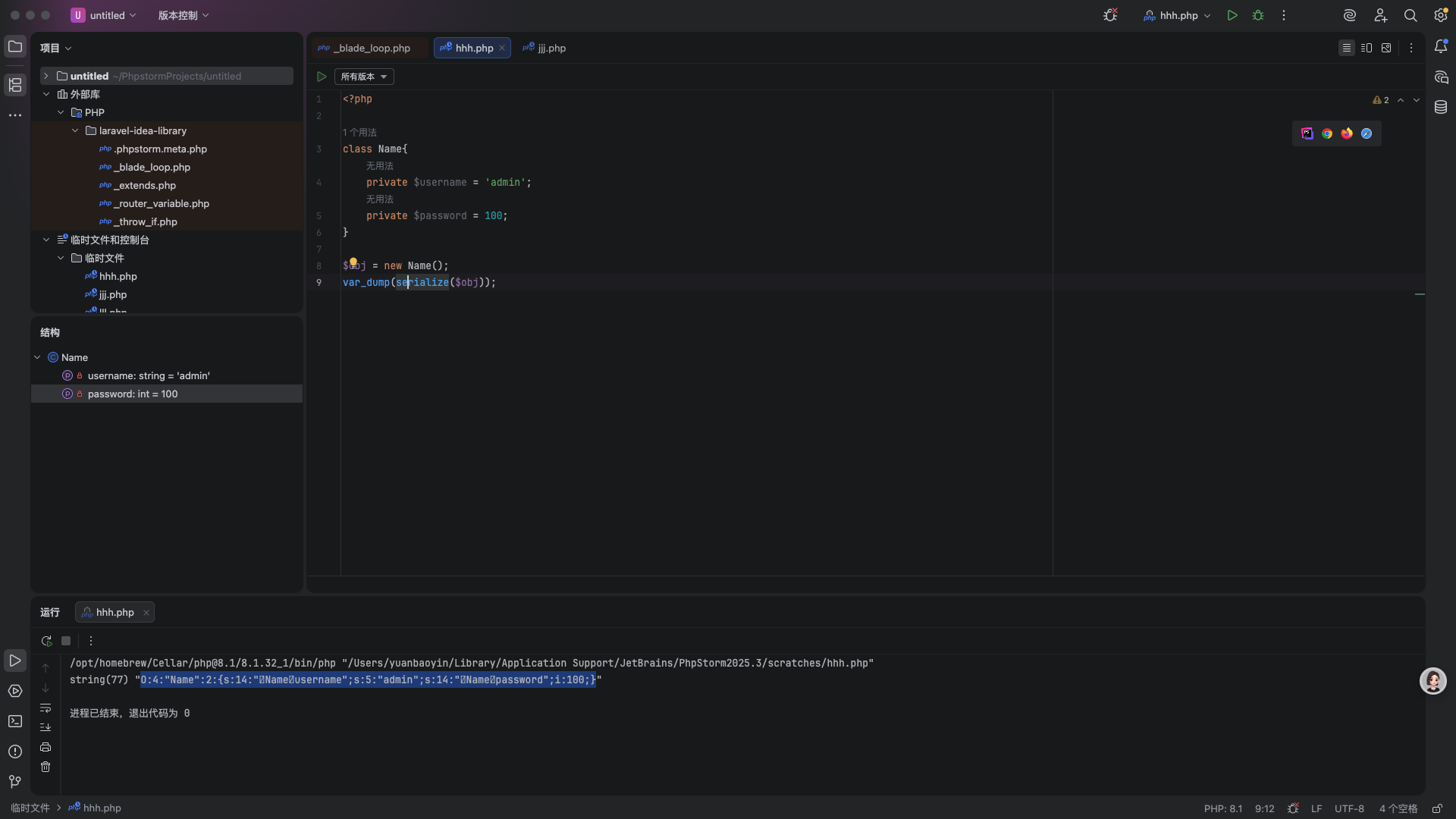Viewport: 1456px width, 819px height.
Task: Open the Structure tool window icon
Action: click(15, 85)
